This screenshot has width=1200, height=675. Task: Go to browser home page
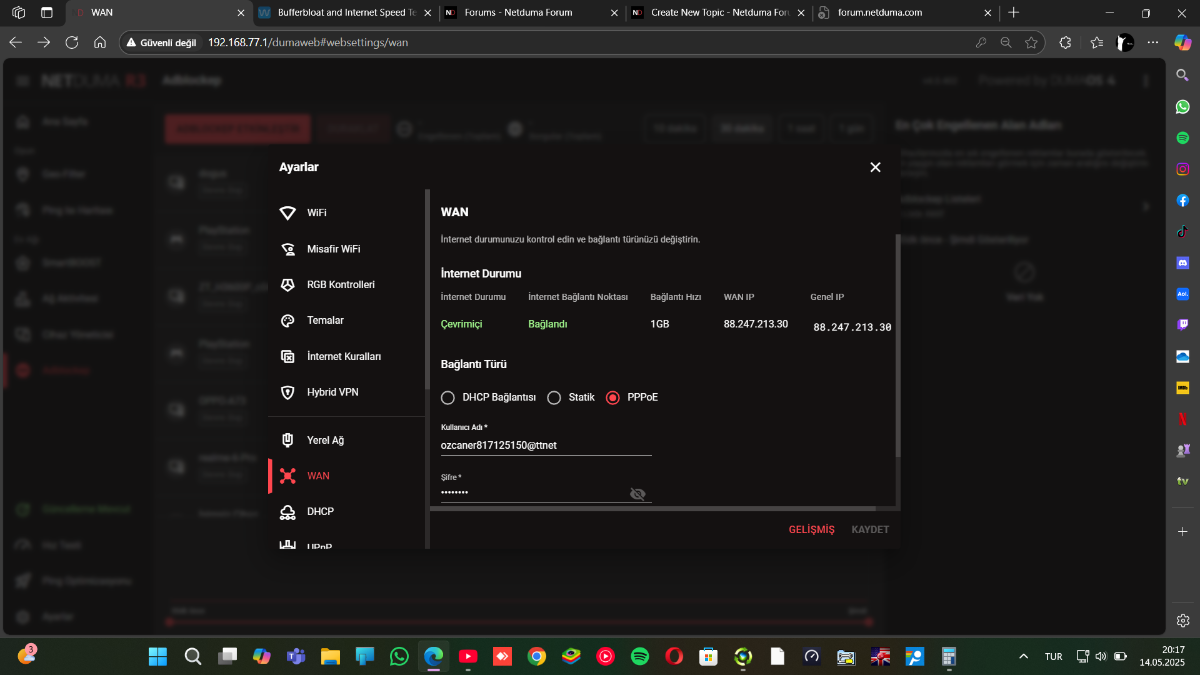coord(100,43)
